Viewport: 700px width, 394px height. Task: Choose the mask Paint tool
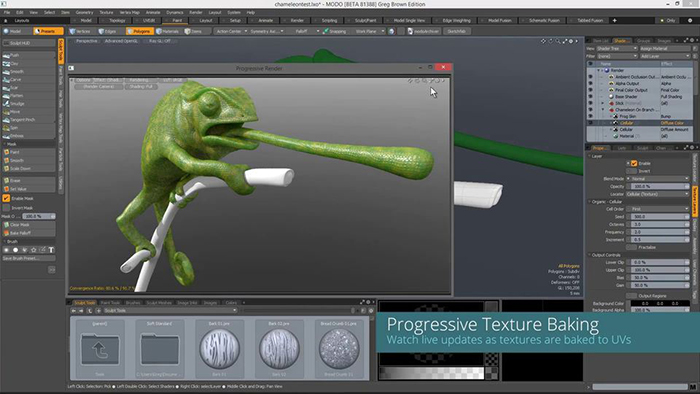(29, 152)
